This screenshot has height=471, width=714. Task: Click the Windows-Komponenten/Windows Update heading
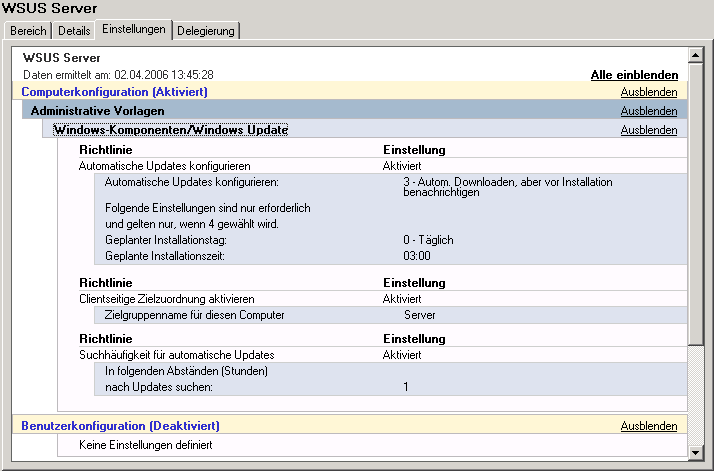pyautogui.click(x=171, y=130)
